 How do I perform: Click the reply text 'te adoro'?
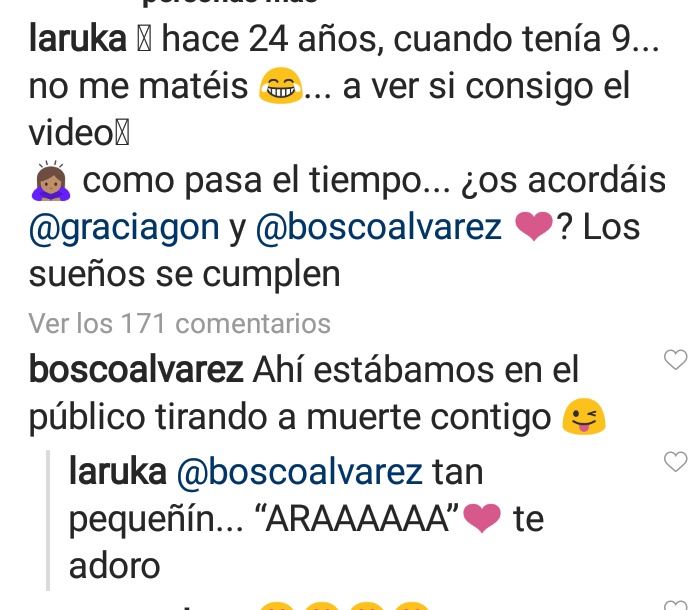(307, 542)
